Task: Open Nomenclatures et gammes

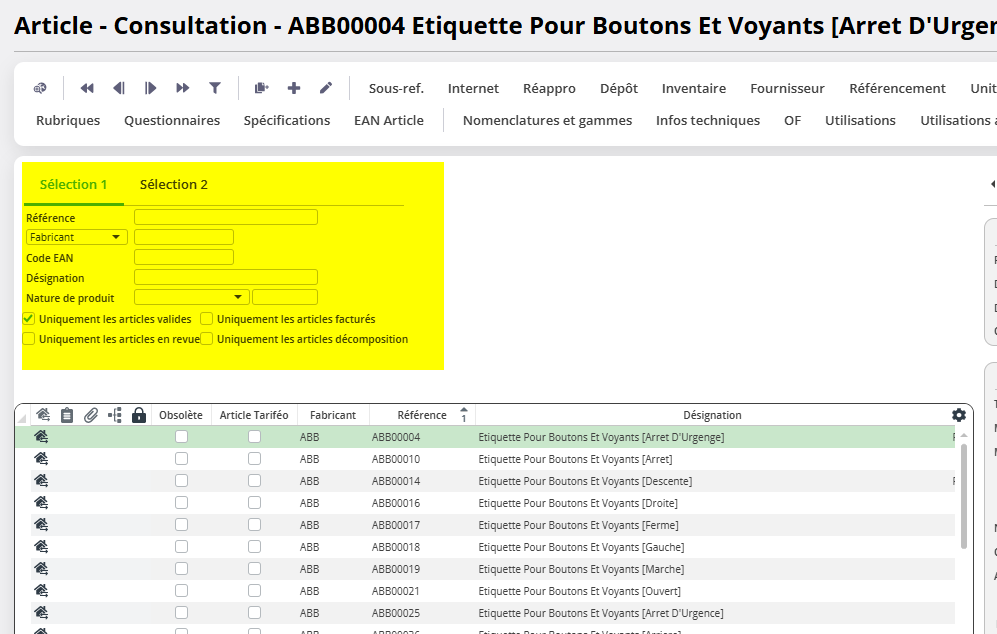Action: pyautogui.click(x=547, y=120)
